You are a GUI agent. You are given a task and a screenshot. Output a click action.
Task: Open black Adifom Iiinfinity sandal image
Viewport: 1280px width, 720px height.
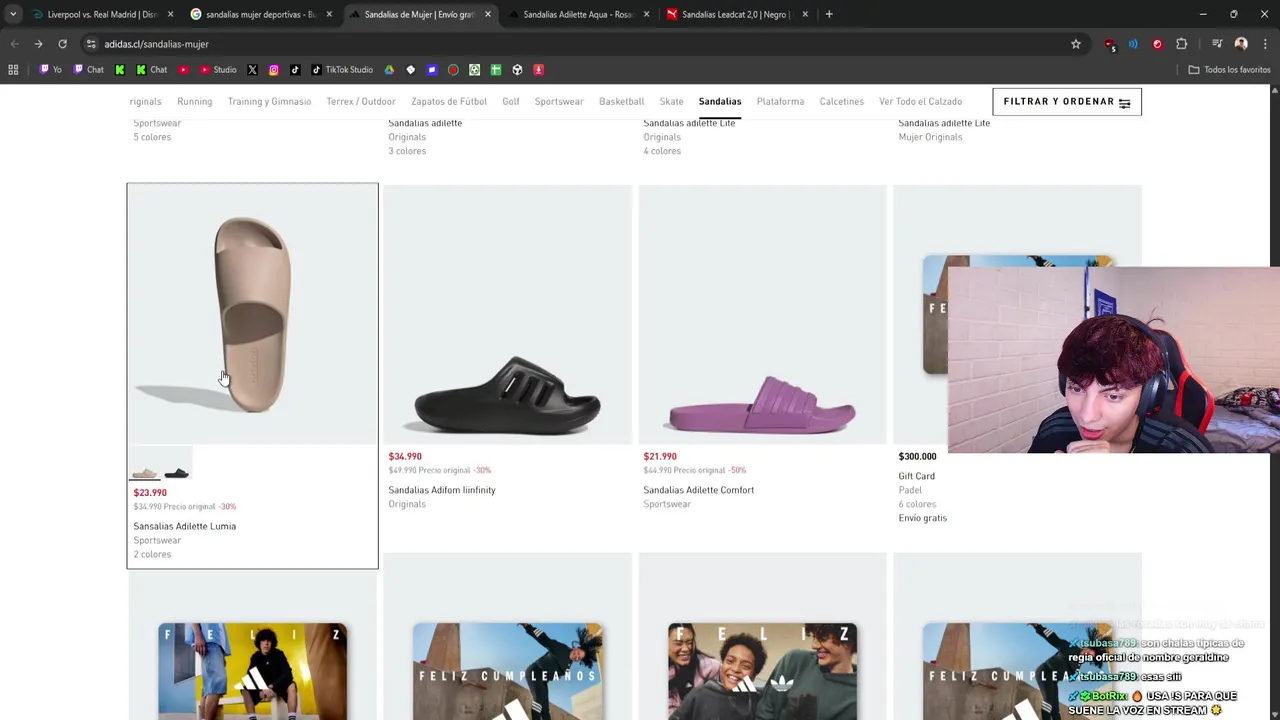(x=507, y=314)
